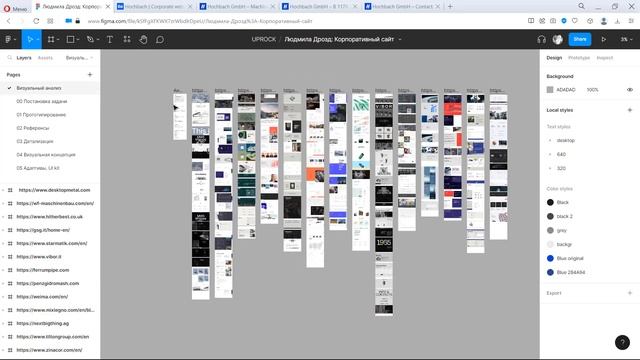640x360 pixels.
Task: Add a new local style
Action: coord(629,110)
